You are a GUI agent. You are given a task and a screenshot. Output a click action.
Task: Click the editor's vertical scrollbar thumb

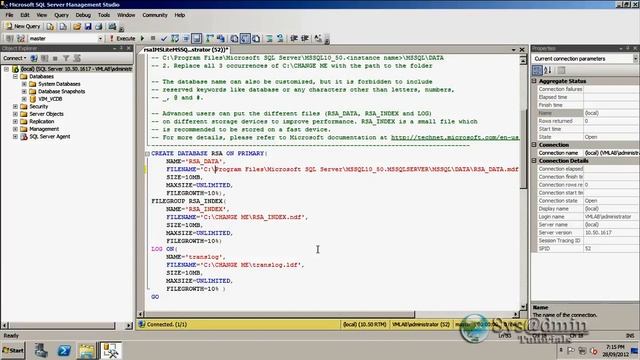[x=523, y=149]
